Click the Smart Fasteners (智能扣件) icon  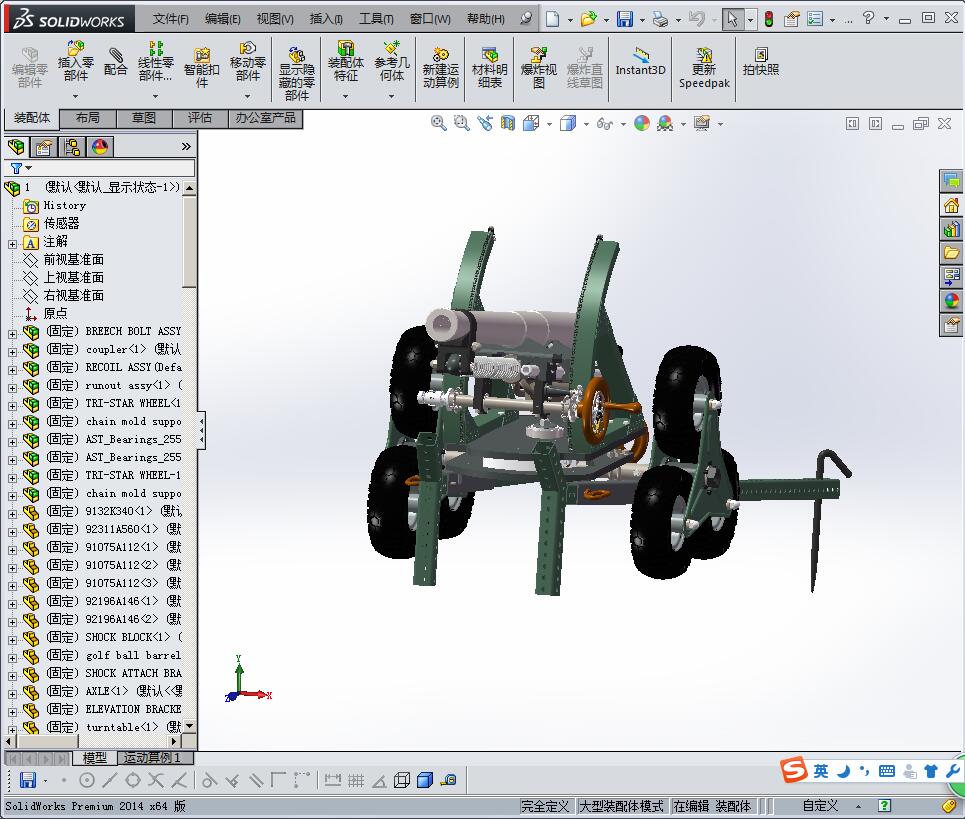click(201, 68)
